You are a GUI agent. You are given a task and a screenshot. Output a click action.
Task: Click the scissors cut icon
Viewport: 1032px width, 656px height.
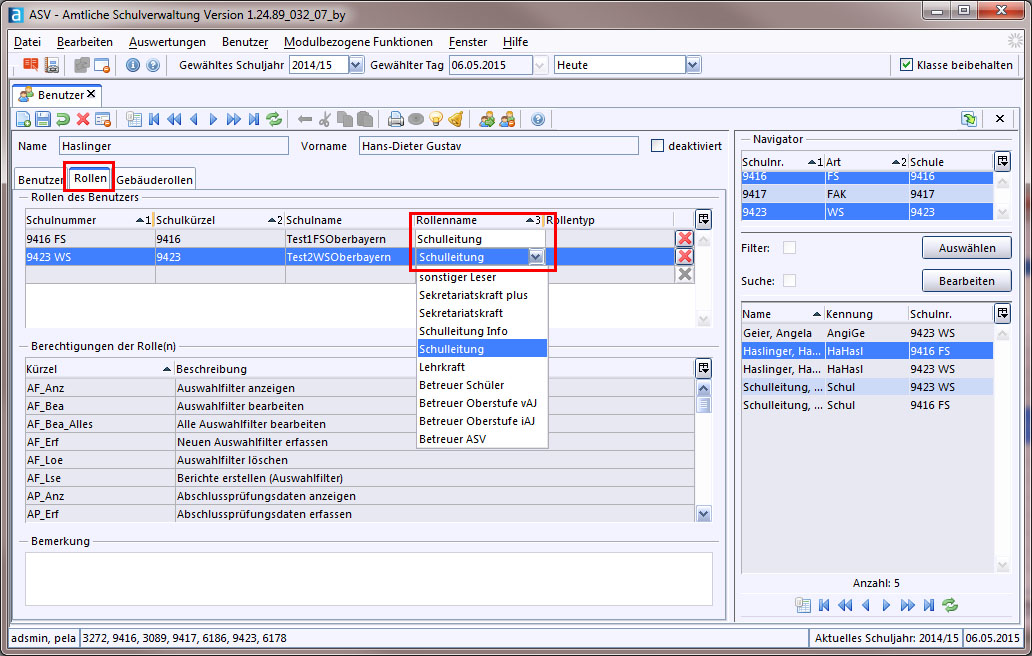coord(324,119)
